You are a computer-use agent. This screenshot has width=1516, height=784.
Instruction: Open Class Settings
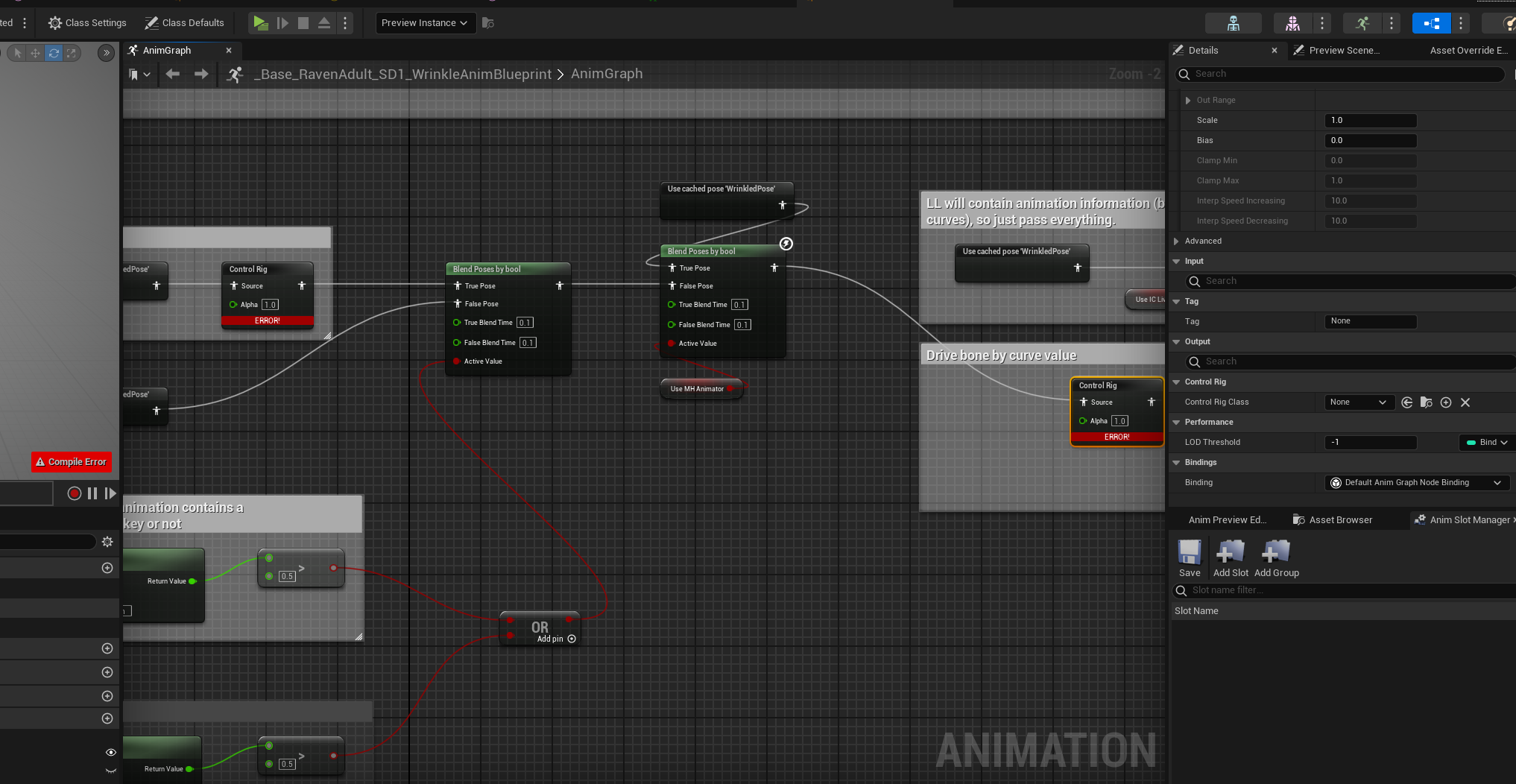[87, 23]
